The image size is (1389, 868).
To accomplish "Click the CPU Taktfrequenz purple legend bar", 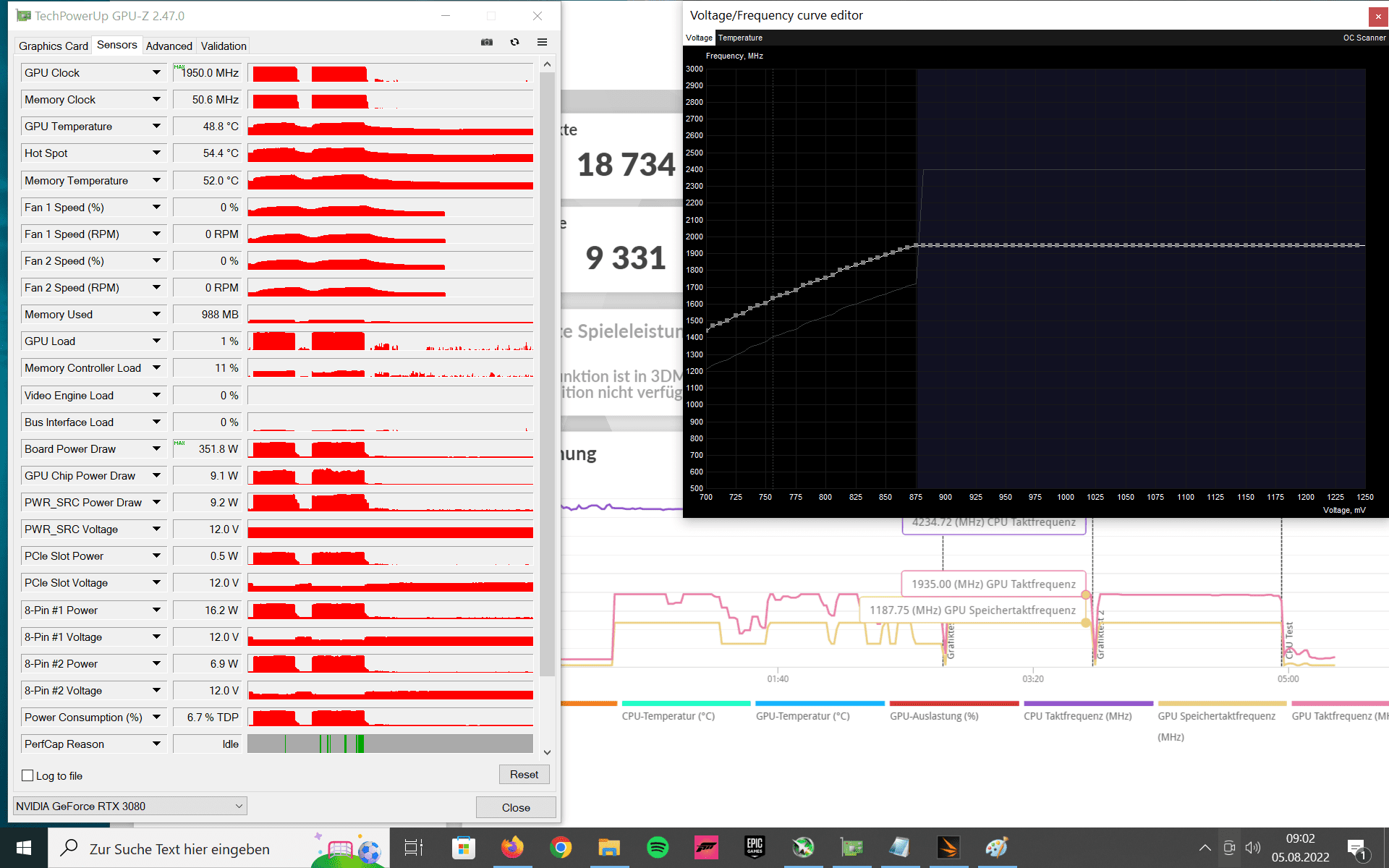I will pos(1088,703).
